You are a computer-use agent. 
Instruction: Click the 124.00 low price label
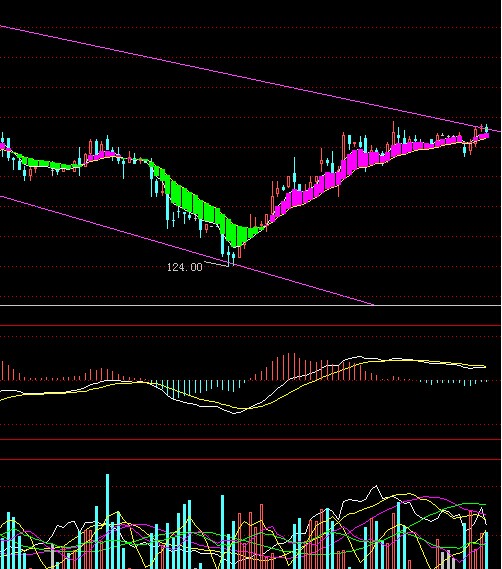(x=184, y=267)
